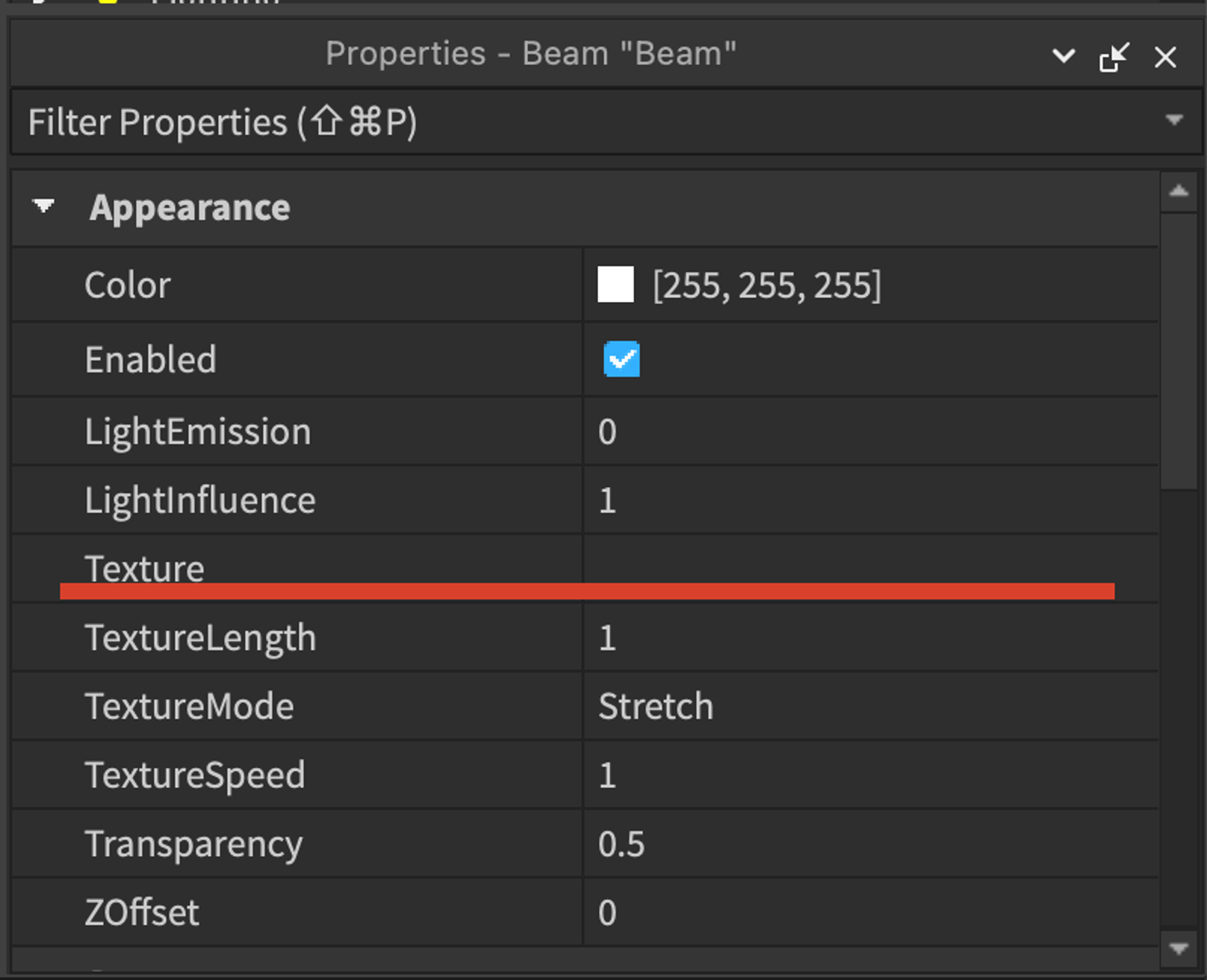Select the Texture property row label

coord(144,568)
